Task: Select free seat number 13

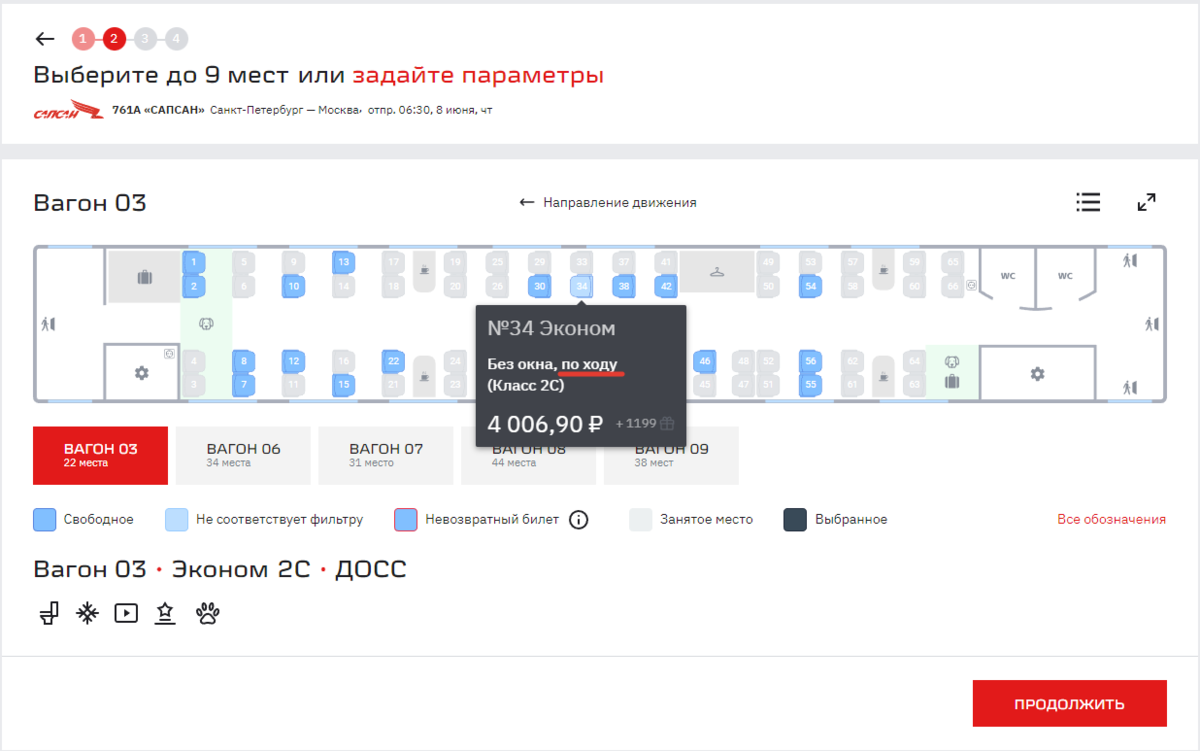Action: [x=344, y=262]
